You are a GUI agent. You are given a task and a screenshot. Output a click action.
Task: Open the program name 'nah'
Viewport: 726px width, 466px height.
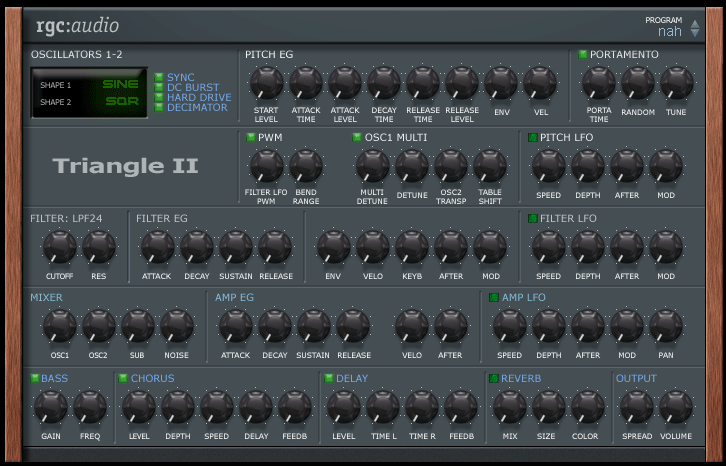[670, 31]
